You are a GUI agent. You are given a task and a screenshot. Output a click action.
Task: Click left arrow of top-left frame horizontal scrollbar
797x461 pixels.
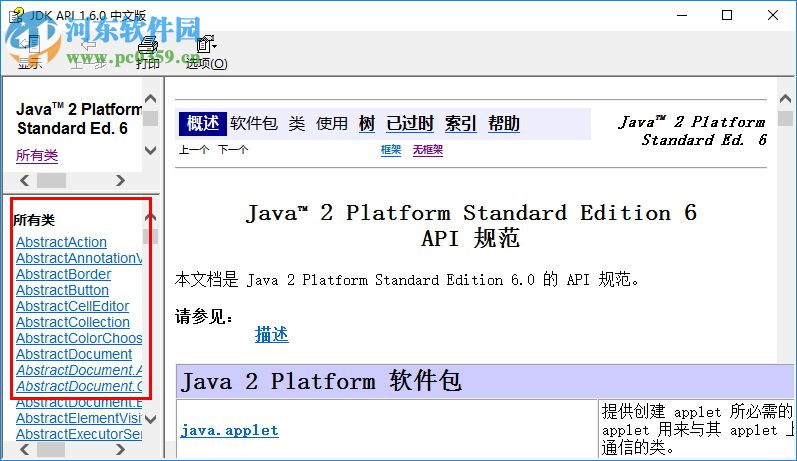point(24,180)
